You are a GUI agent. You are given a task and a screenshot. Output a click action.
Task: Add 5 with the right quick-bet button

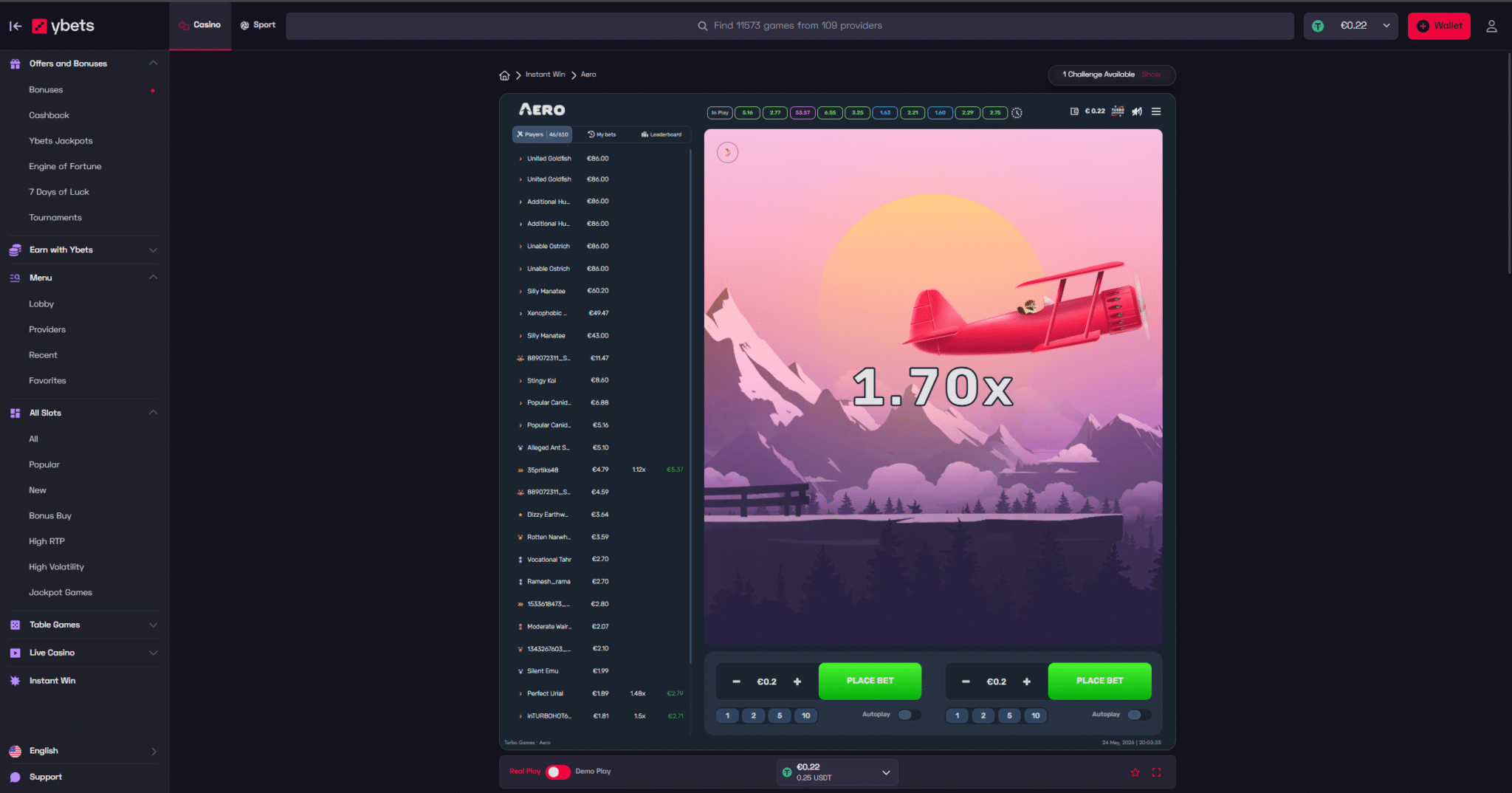click(x=1009, y=715)
